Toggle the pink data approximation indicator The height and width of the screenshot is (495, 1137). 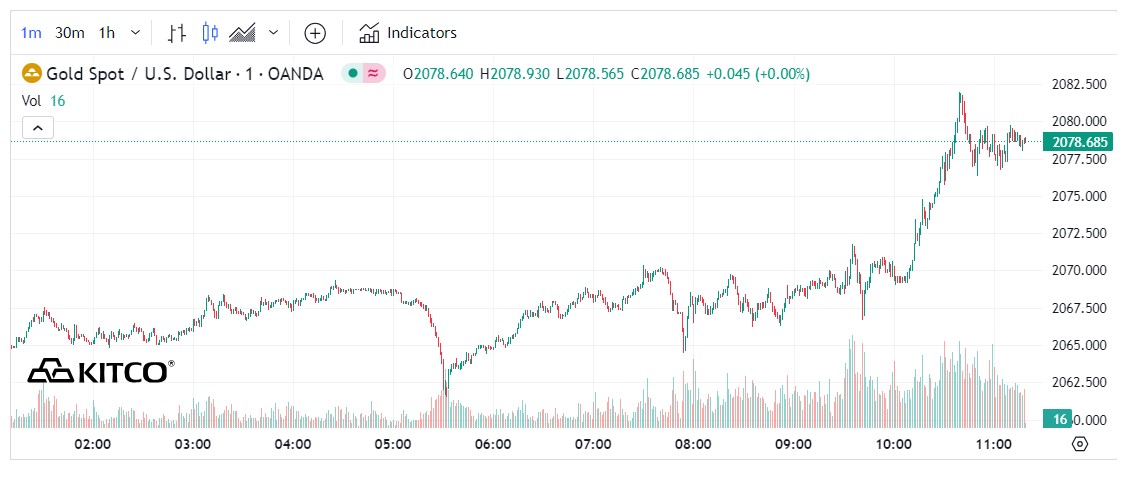click(373, 74)
